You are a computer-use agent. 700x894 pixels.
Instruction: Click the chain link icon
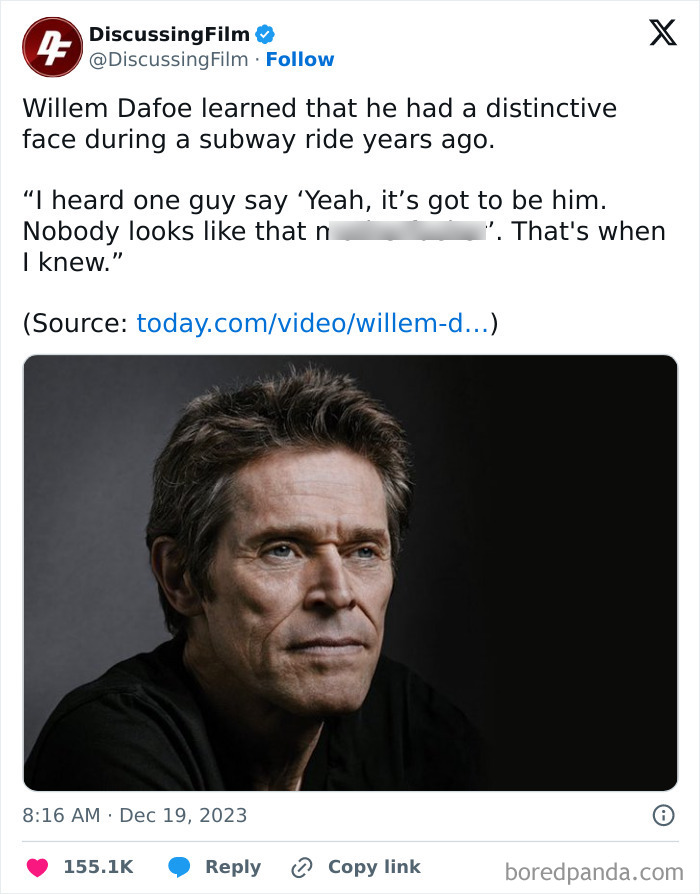point(301,867)
